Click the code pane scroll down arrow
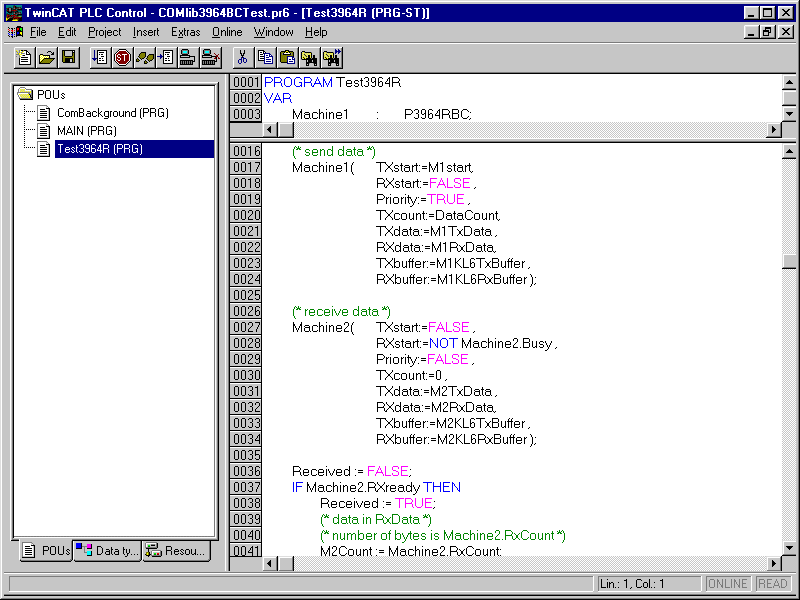800x600 pixels. [x=789, y=548]
